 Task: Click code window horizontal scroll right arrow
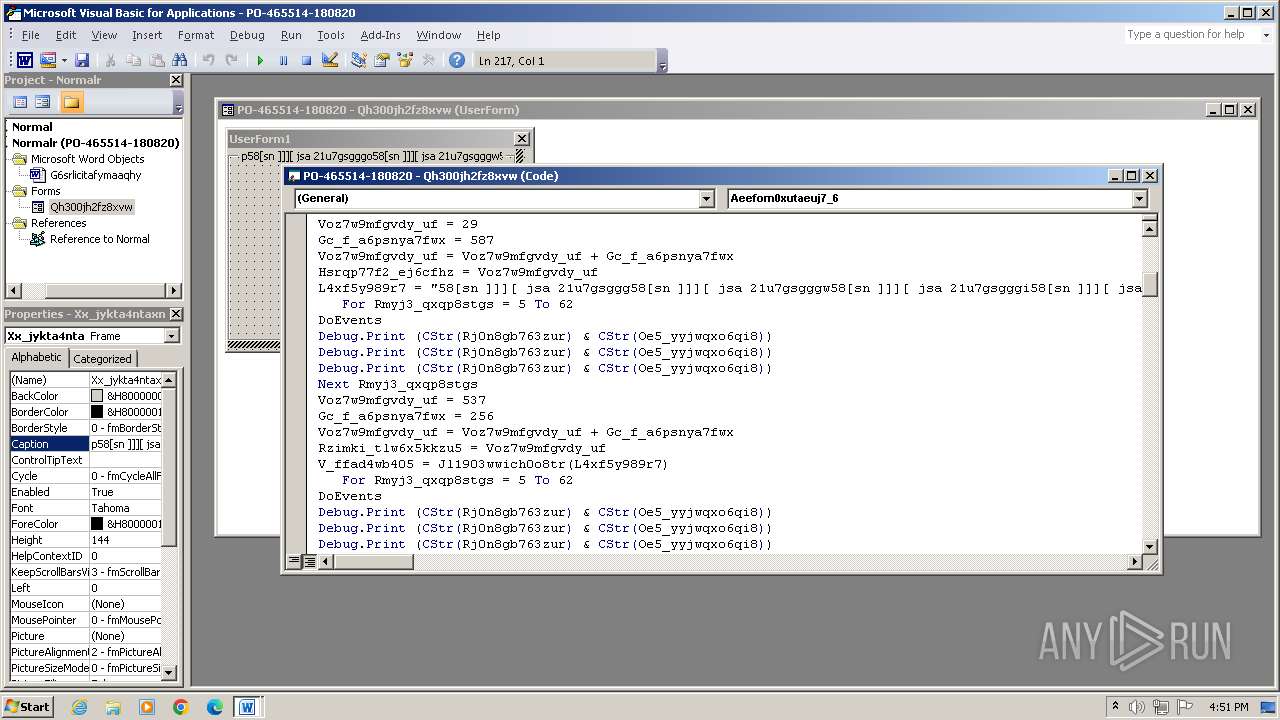coord(1134,562)
